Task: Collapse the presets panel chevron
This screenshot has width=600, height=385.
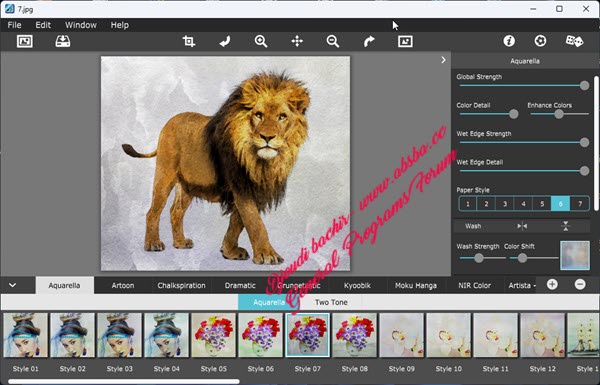Action: tap(12, 285)
